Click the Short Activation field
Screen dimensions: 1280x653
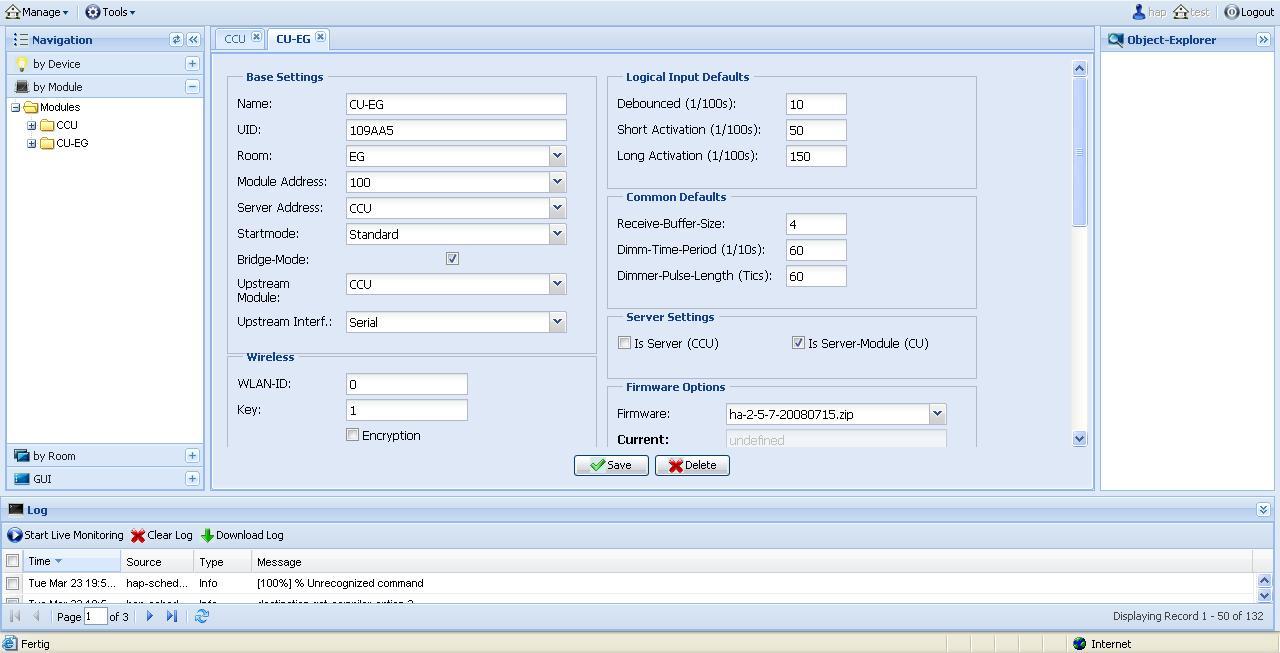(816, 130)
